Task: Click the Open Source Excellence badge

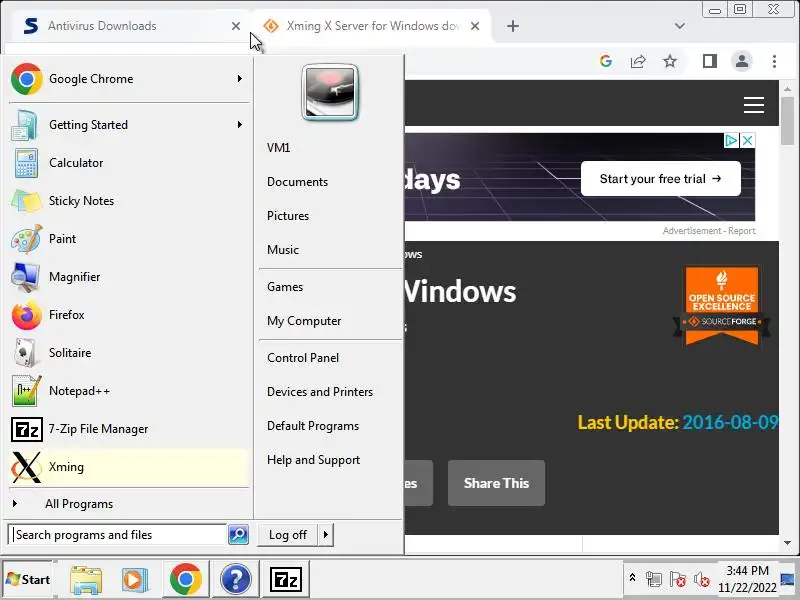Action: click(721, 306)
